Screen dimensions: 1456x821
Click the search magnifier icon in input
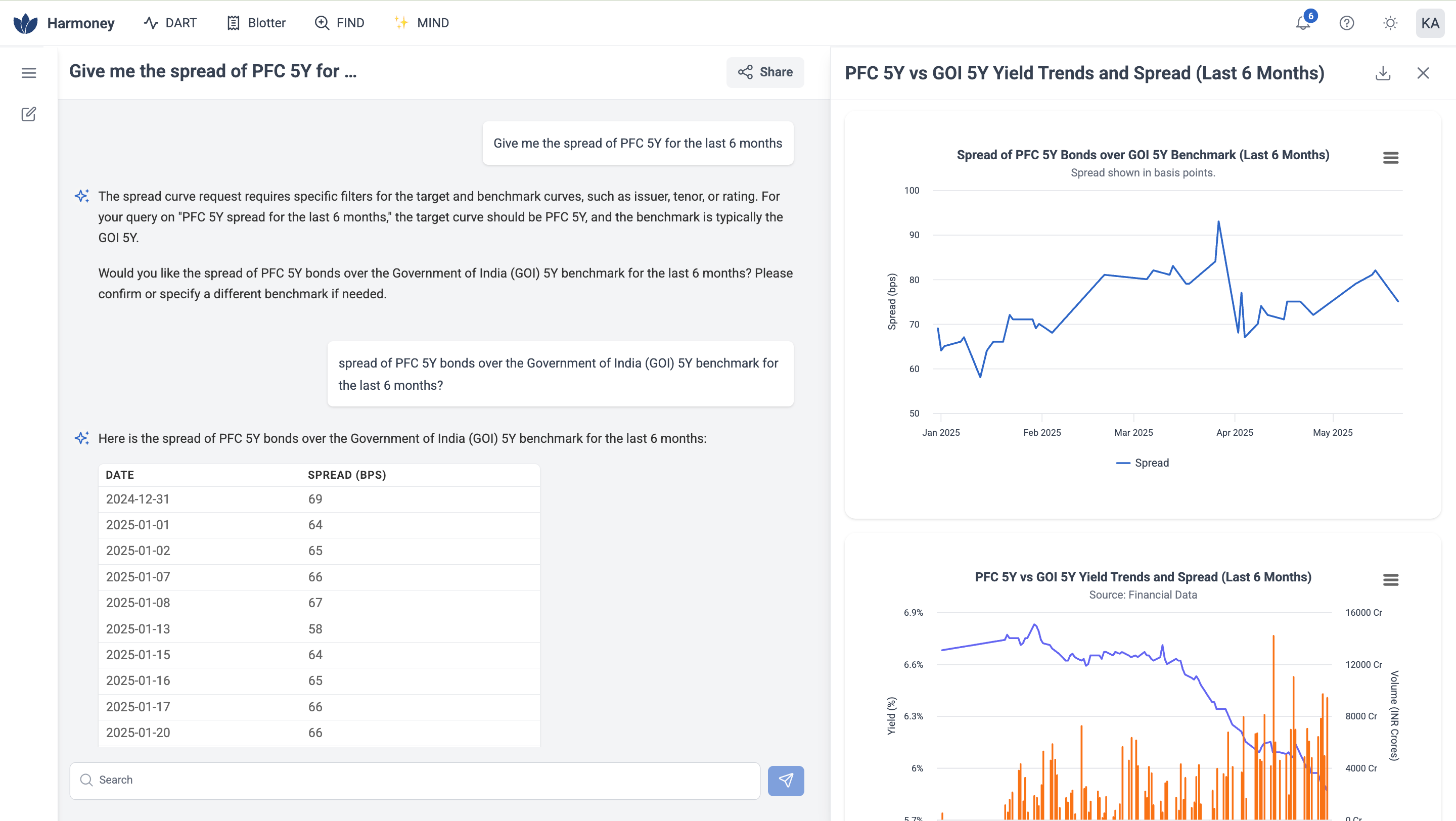tap(86, 781)
